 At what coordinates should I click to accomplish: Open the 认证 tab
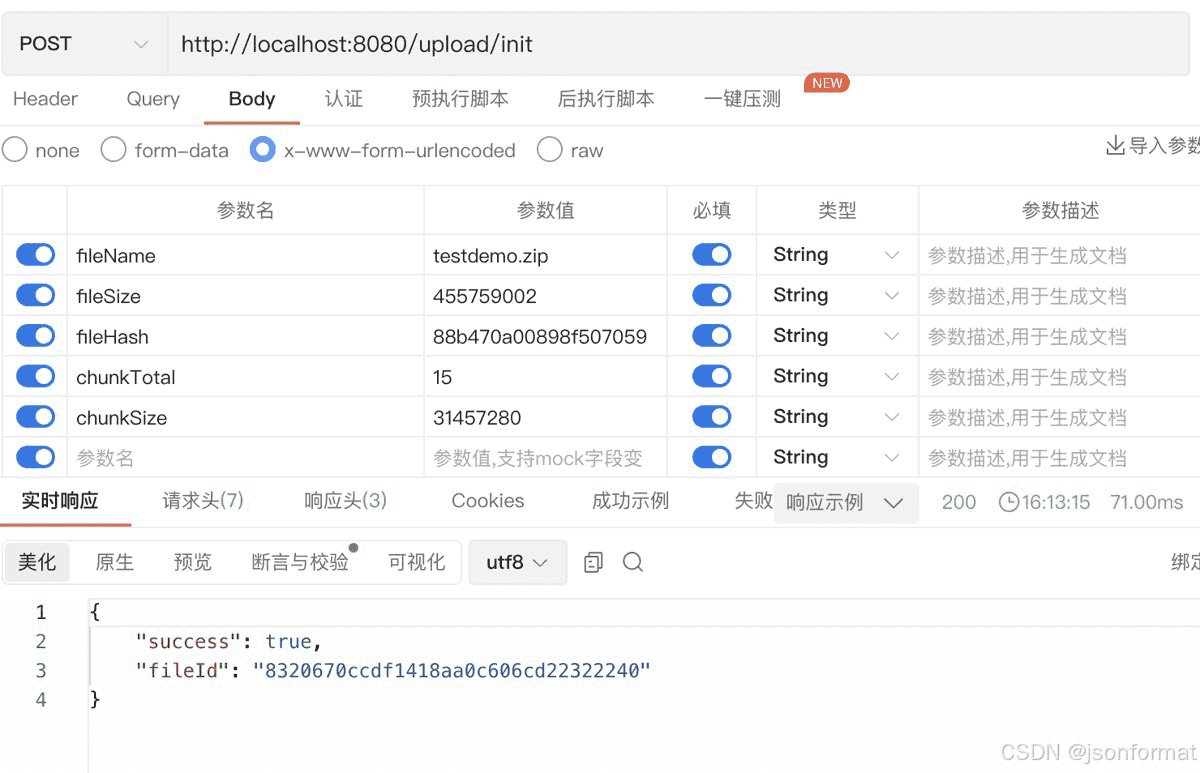pos(344,99)
